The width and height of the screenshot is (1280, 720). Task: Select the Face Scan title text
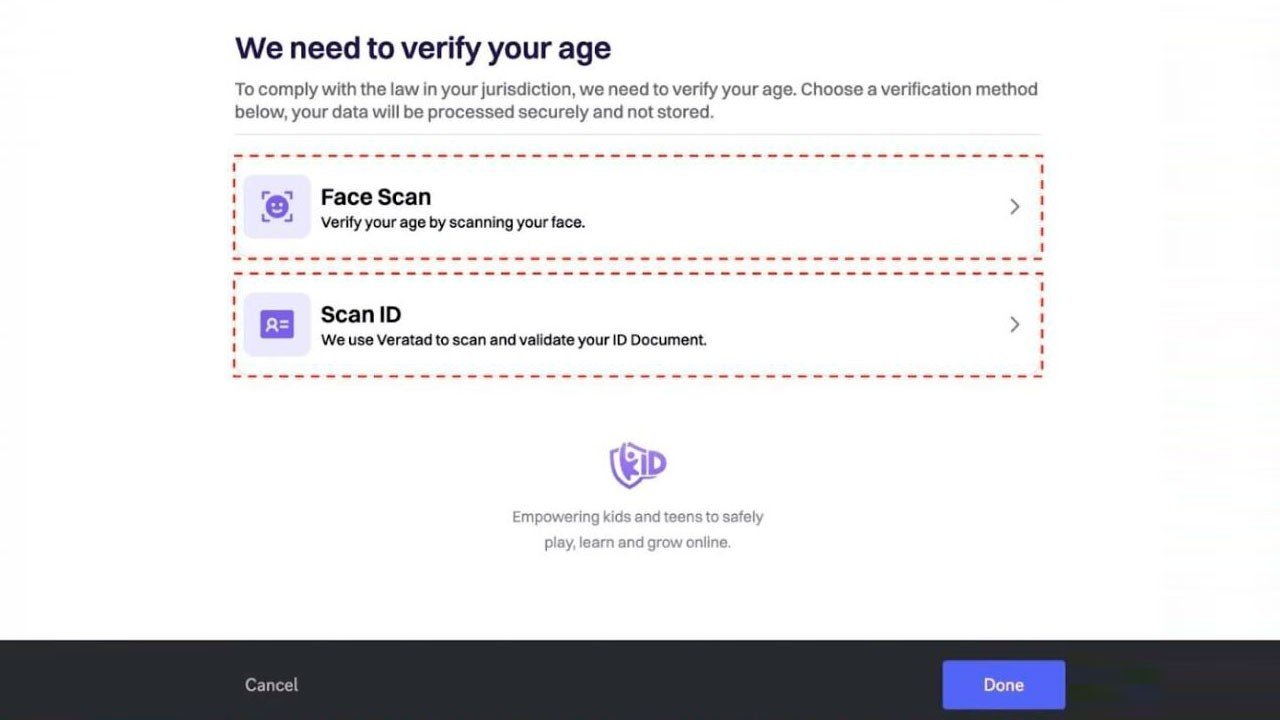tap(376, 197)
